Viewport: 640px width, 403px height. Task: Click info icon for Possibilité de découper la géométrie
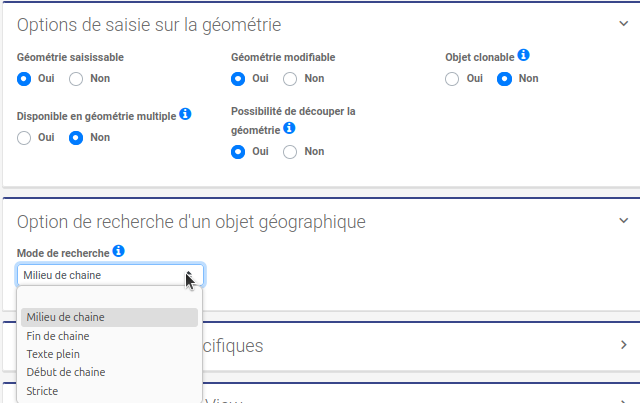click(x=289, y=129)
